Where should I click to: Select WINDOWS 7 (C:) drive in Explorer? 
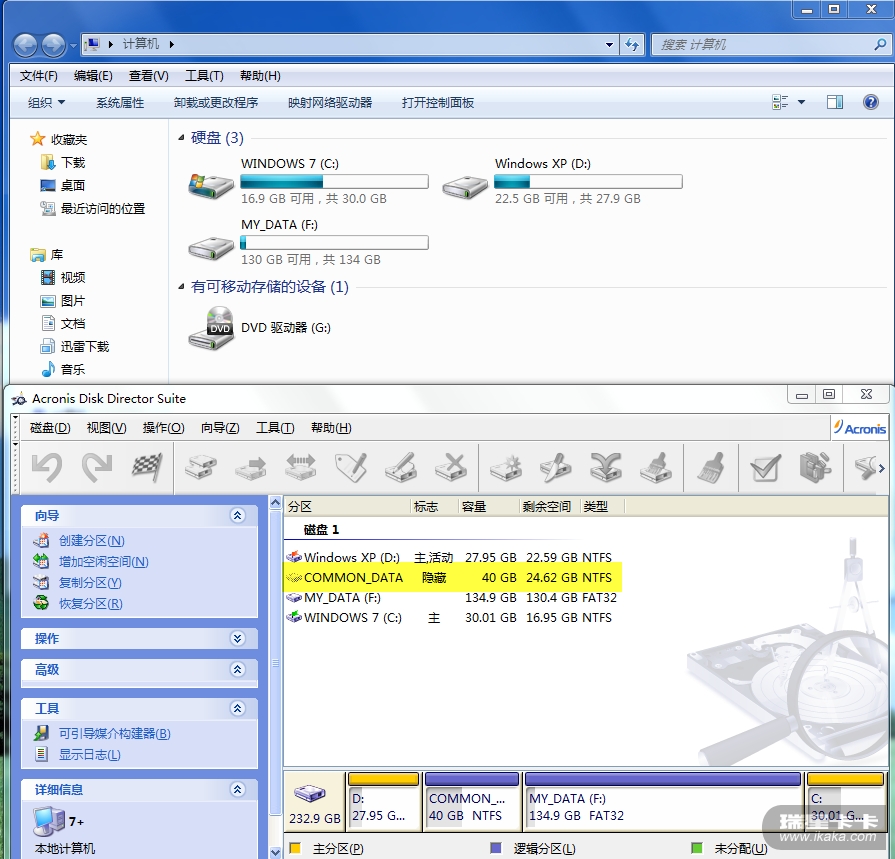[308, 180]
